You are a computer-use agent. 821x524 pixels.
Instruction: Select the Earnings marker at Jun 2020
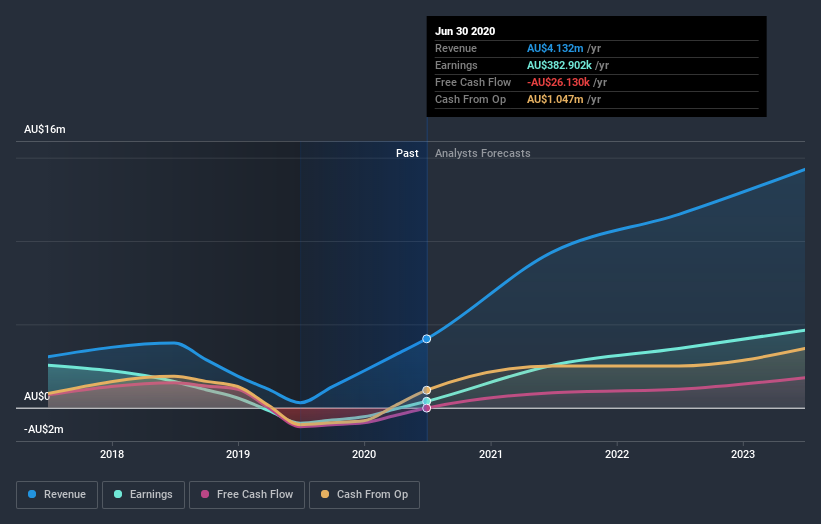click(427, 402)
